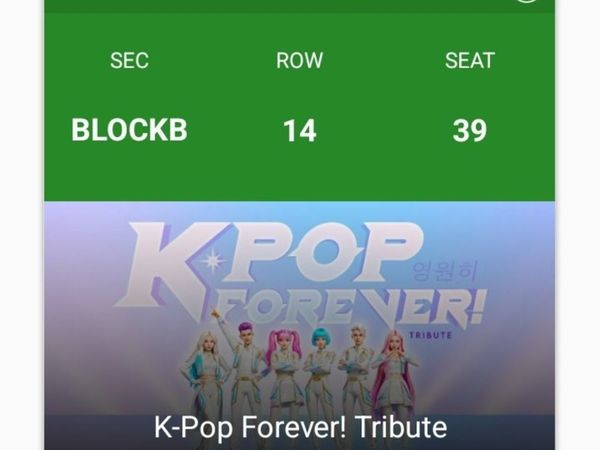Click the SEAT label

pos(469,60)
